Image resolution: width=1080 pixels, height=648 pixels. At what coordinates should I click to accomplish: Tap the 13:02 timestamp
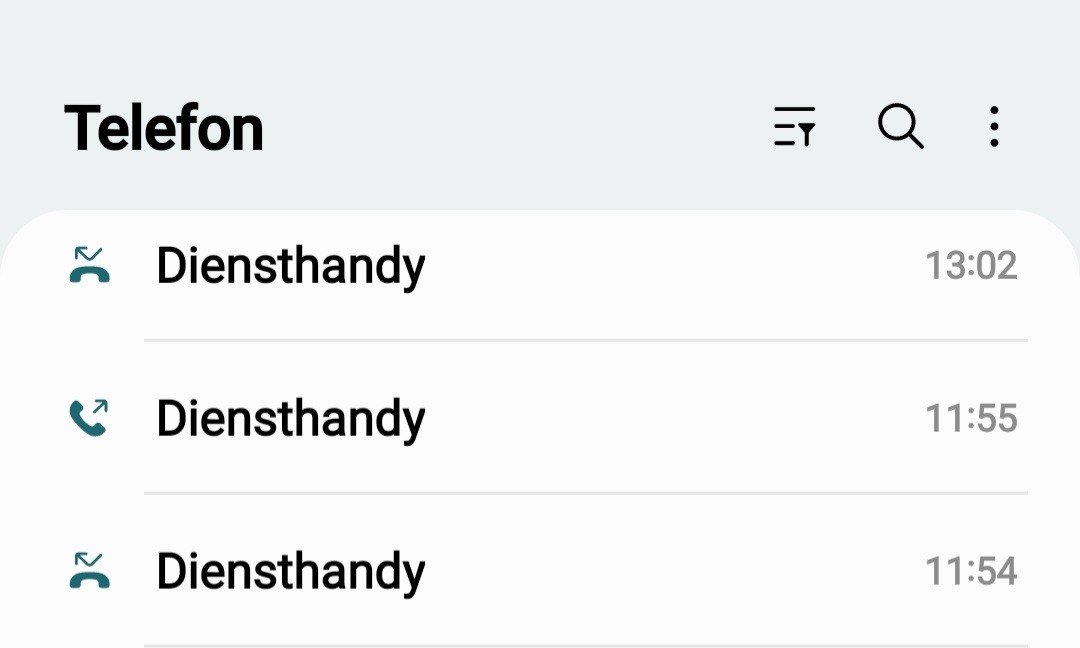pos(970,266)
